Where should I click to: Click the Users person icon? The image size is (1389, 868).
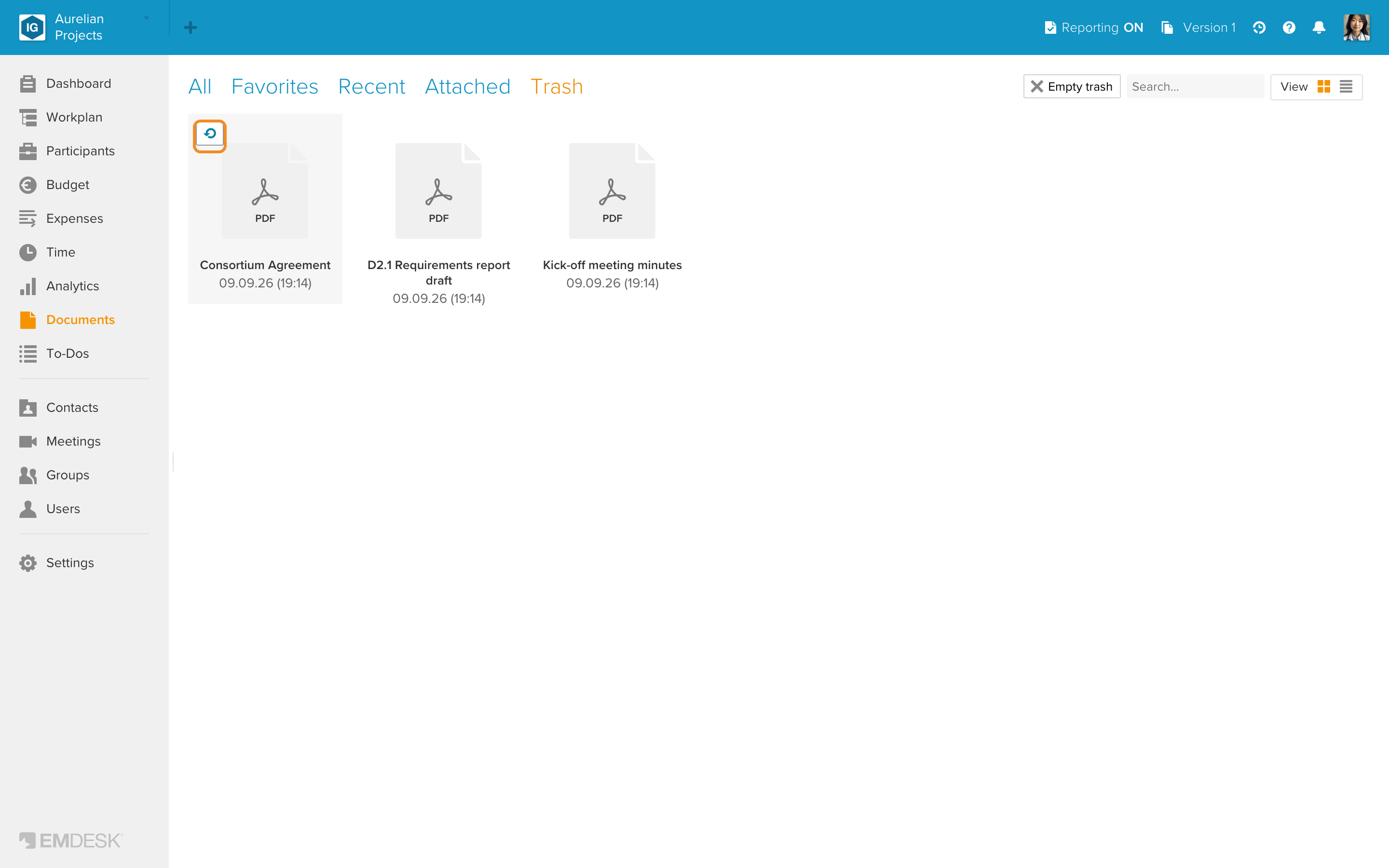pyautogui.click(x=27, y=509)
